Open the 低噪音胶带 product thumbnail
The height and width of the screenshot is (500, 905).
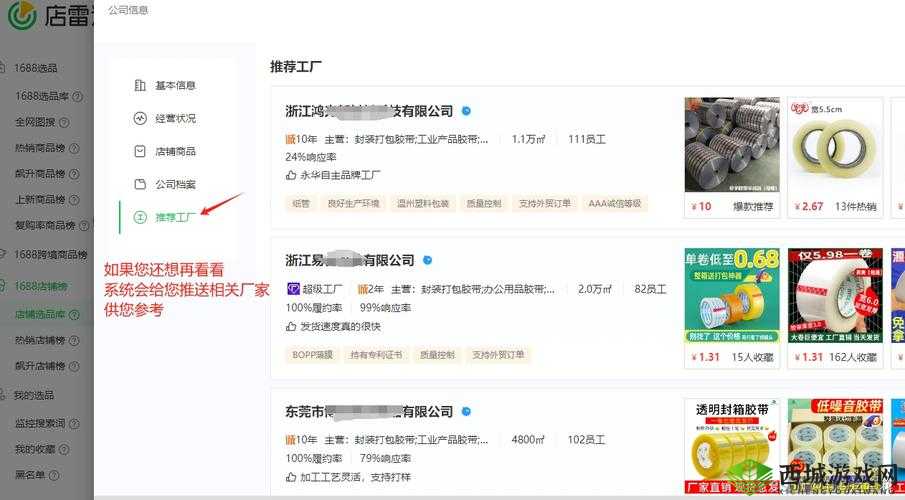tap(835, 446)
